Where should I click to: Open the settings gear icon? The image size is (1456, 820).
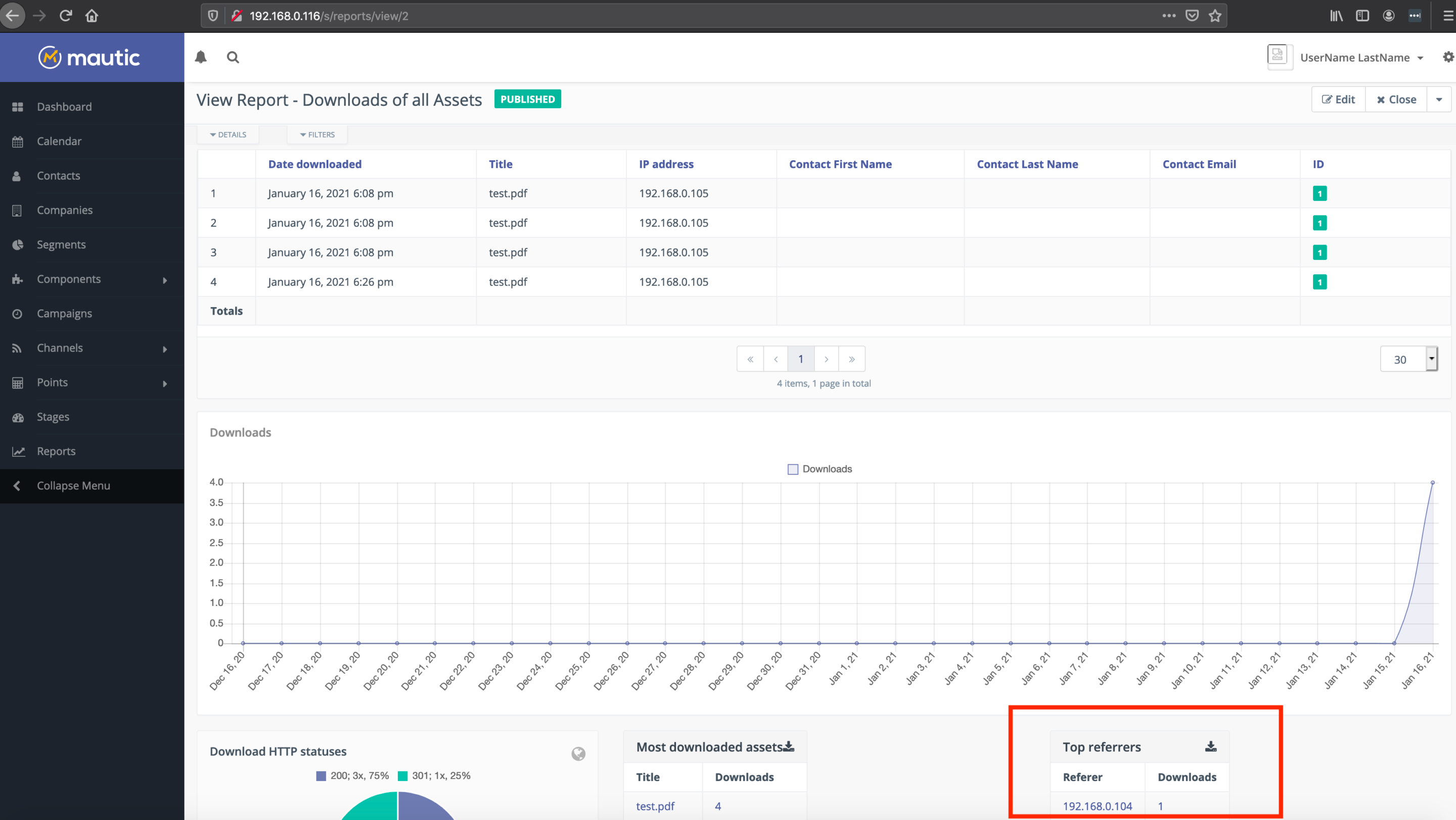point(1447,57)
